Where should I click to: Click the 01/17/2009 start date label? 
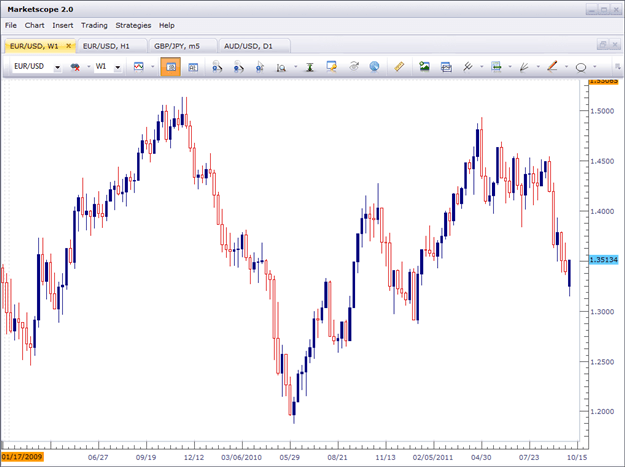[x=22, y=457]
